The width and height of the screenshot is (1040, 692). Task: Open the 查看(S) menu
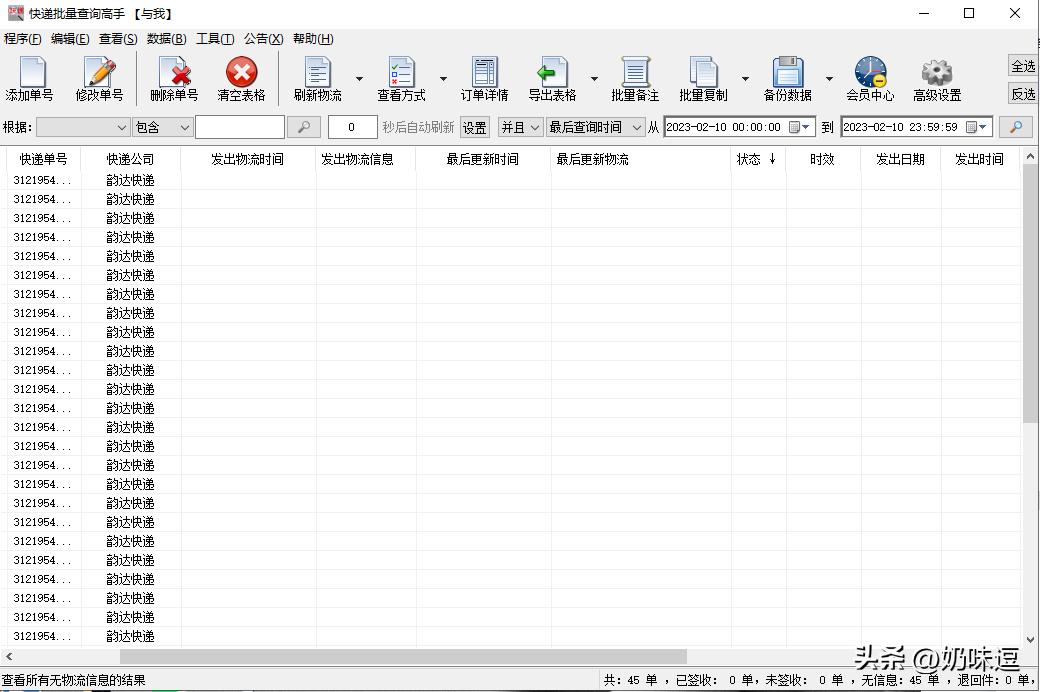(x=118, y=38)
